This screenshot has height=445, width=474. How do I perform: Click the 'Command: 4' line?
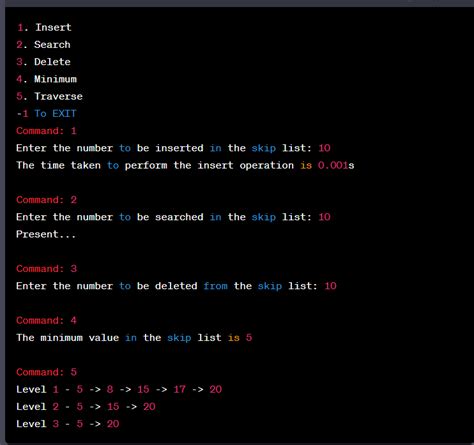click(x=46, y=321)
